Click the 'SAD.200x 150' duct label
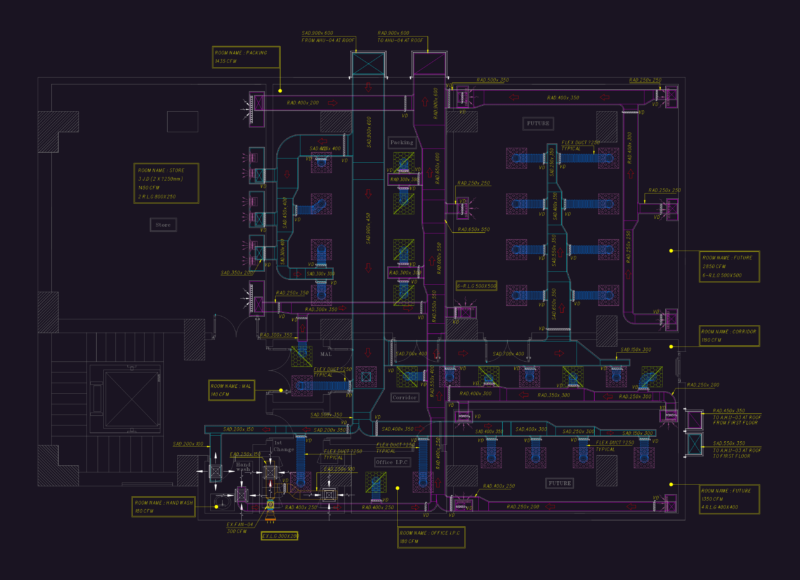This screenshot has width=800, height=580. click(238, 430)
